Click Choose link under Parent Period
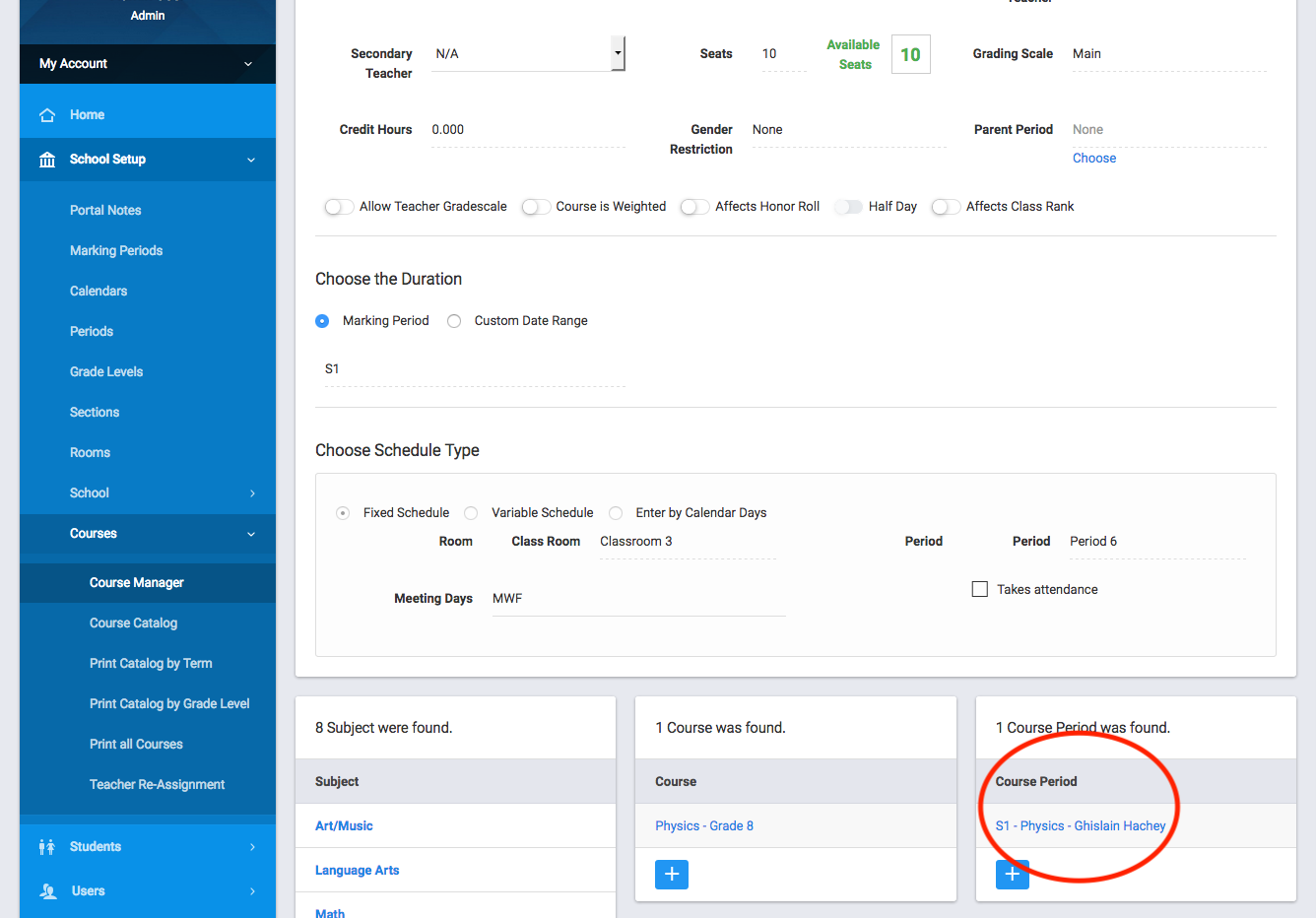This screenshot has height=918, width=1316. click(1094, 159)
